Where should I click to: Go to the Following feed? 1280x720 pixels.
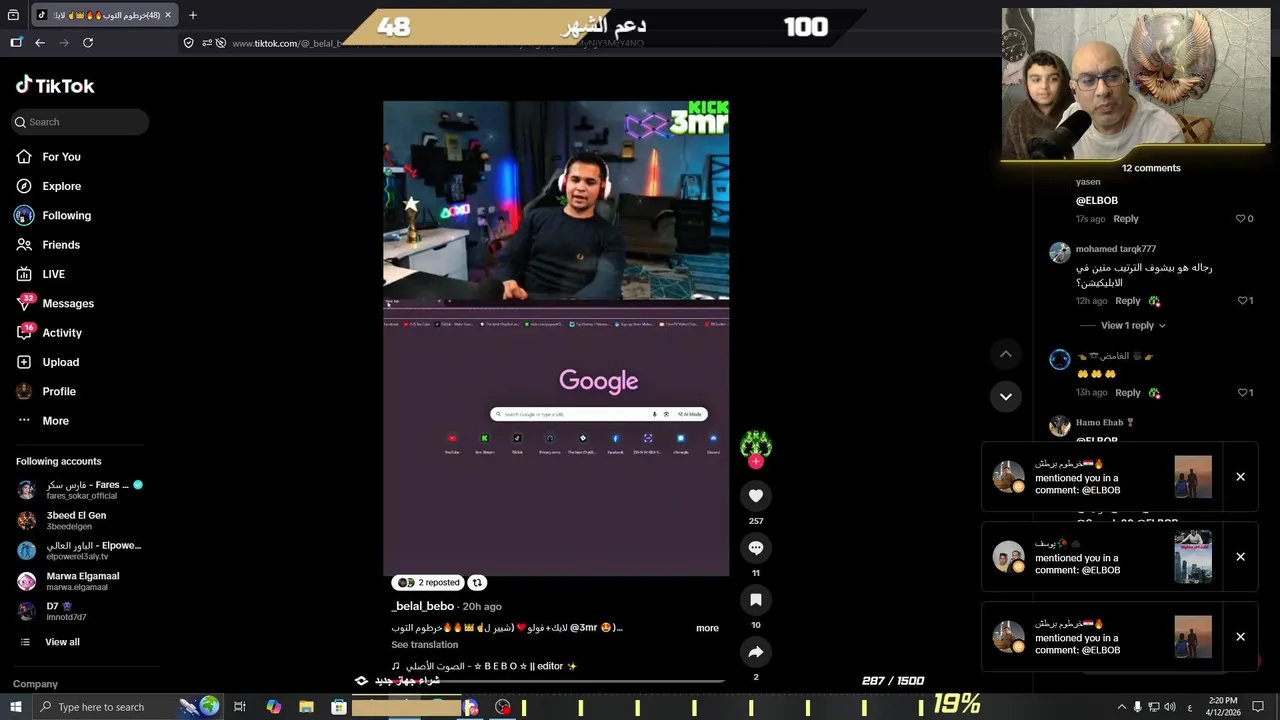tap(66, 215)
